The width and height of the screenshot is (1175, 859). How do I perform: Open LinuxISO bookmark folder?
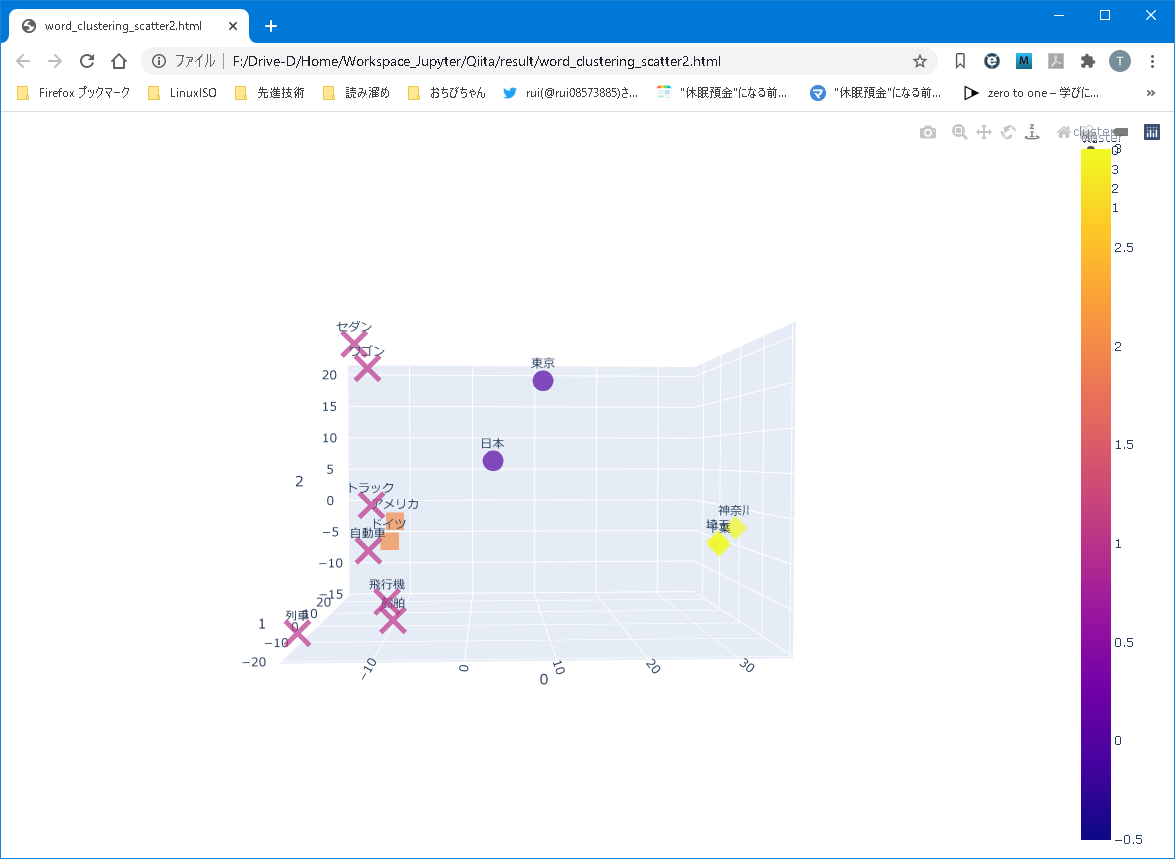(x=182, y=93)
